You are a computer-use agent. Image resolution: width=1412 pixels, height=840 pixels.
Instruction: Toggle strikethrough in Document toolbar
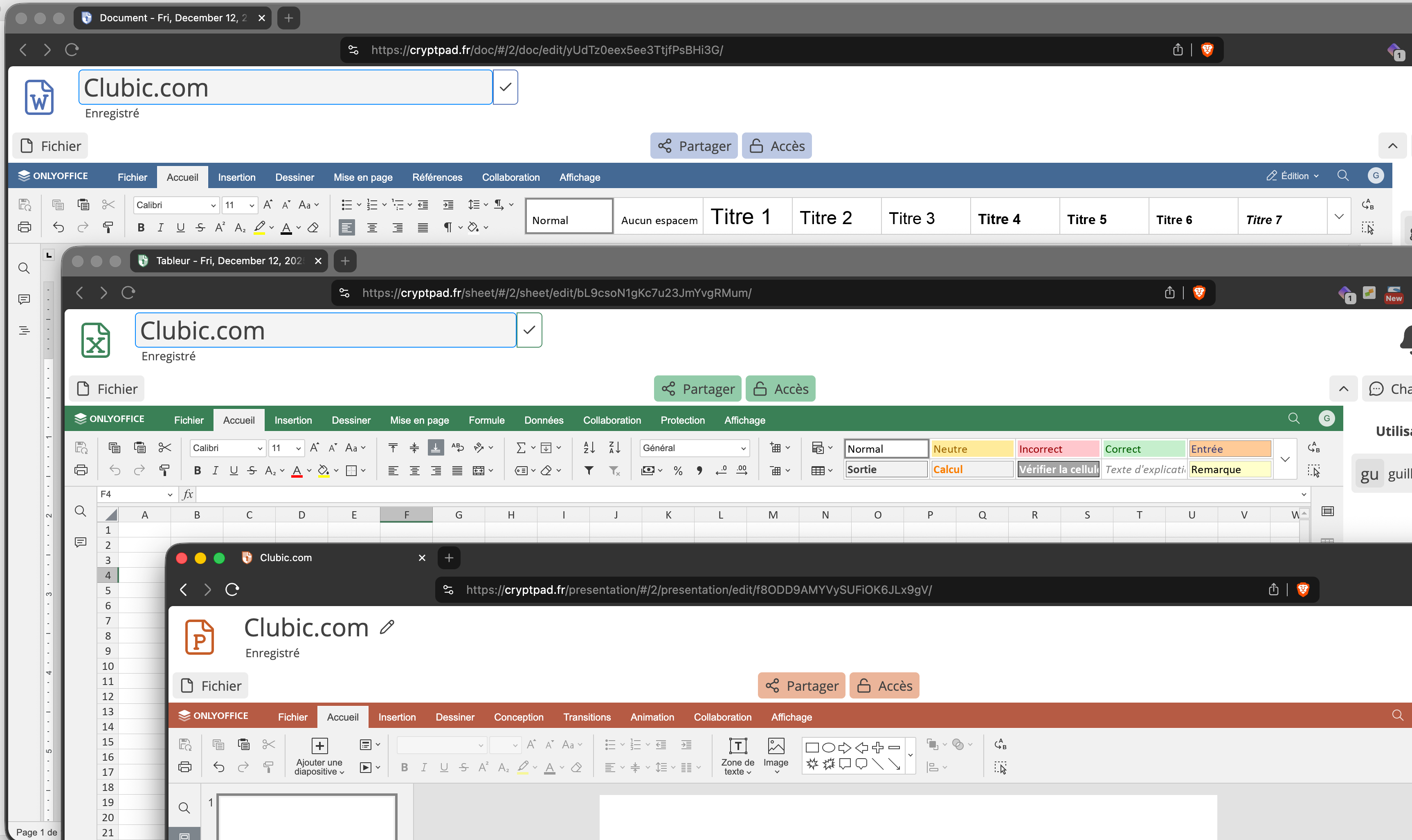coord(200,227)
